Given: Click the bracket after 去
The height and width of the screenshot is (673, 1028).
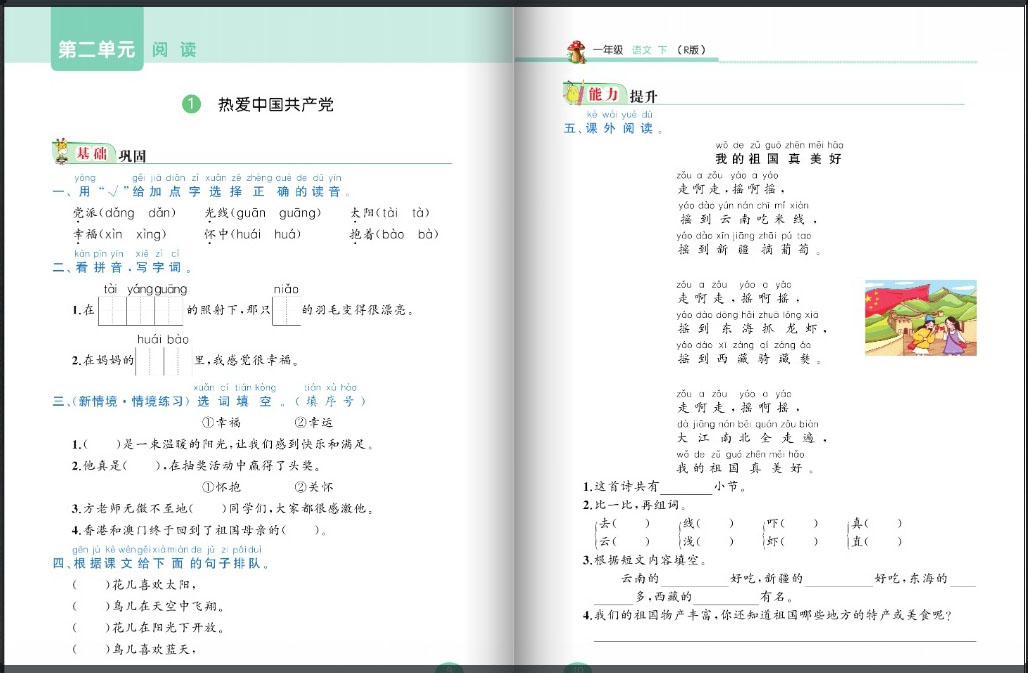Looking at the screenshot, I should 631,524.
